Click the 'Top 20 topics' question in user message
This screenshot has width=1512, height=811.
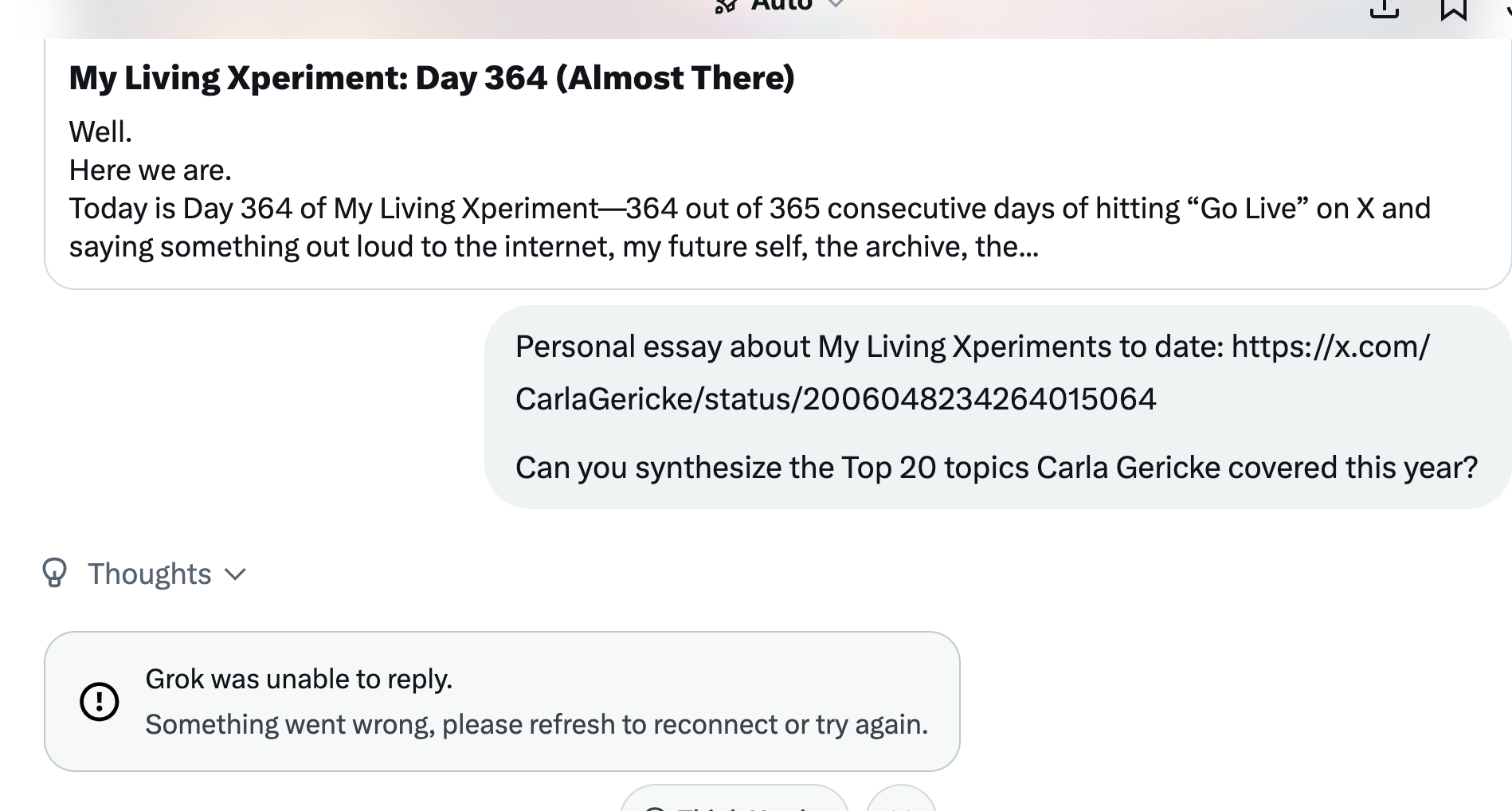[996, 468]
